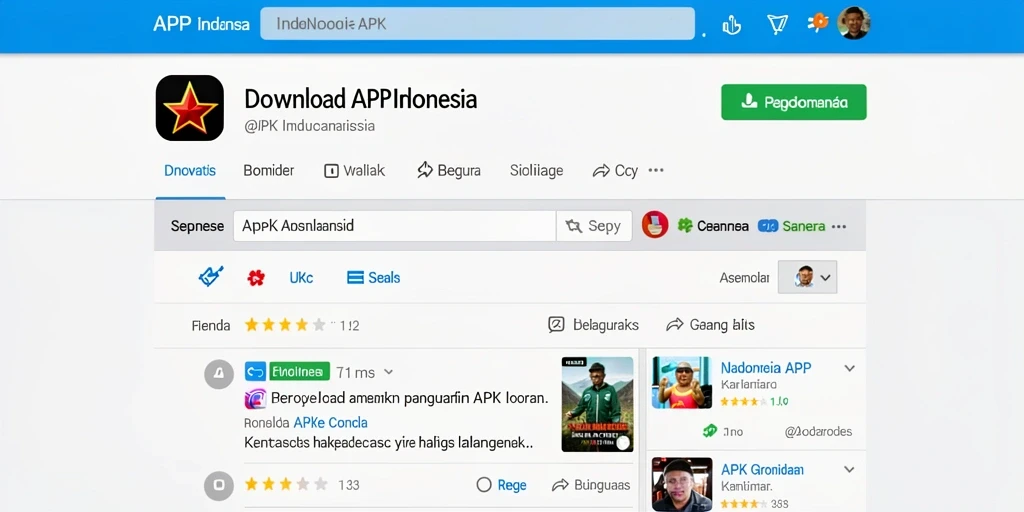Click the @IPK Imducanarissia handle
This screenshot has height=512, width=1024.
coord(310,126)
